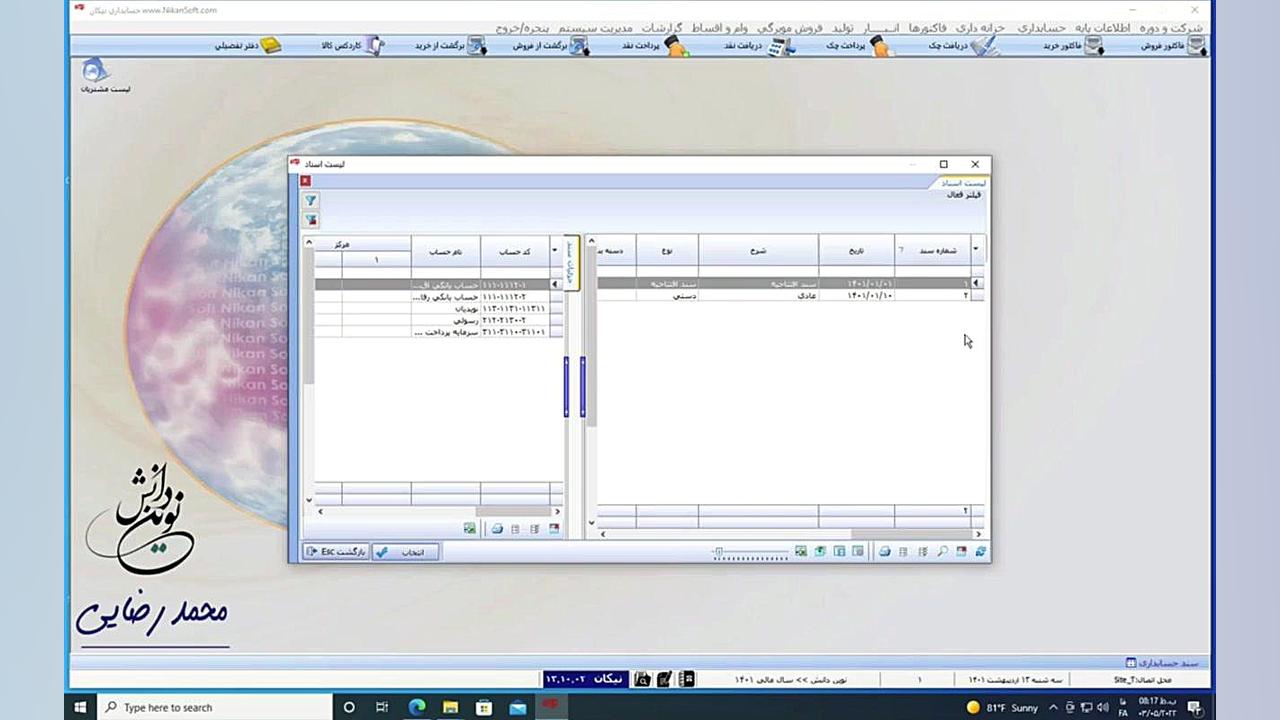Screen dimensions: 1280x720
Task: Open the فاکتور فروش sales invoice toolbar button
Action: [x=1174, y=46]
